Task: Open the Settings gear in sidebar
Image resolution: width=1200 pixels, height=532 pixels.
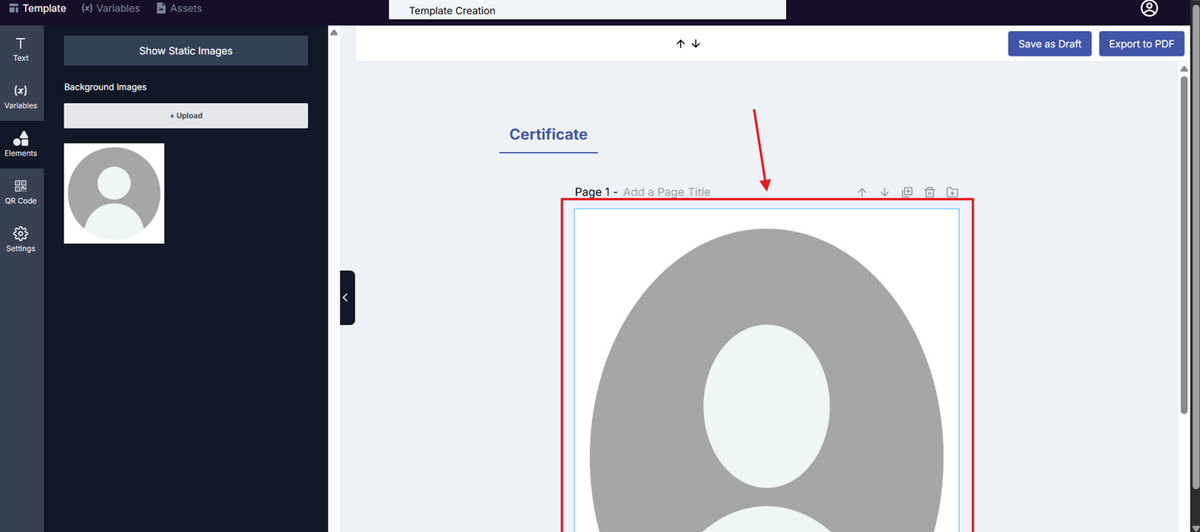Action: [x=21, y=239]
